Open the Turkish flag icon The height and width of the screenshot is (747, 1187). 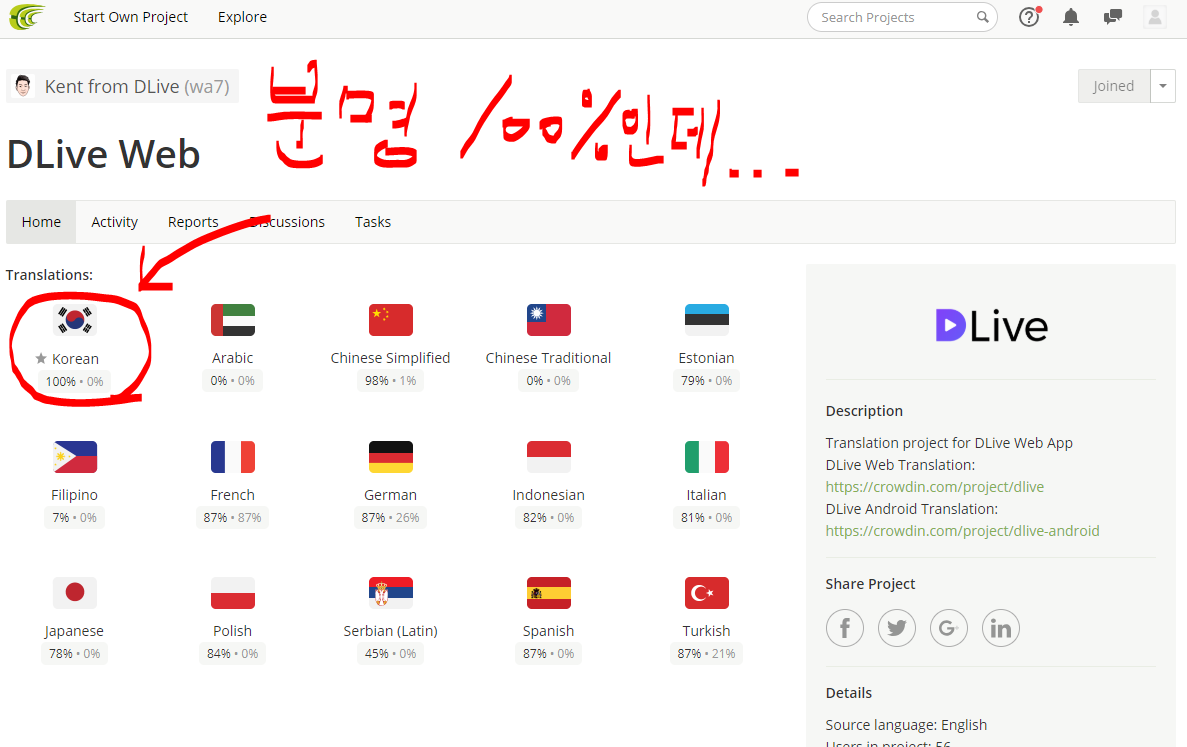click(x=706, y=593)
